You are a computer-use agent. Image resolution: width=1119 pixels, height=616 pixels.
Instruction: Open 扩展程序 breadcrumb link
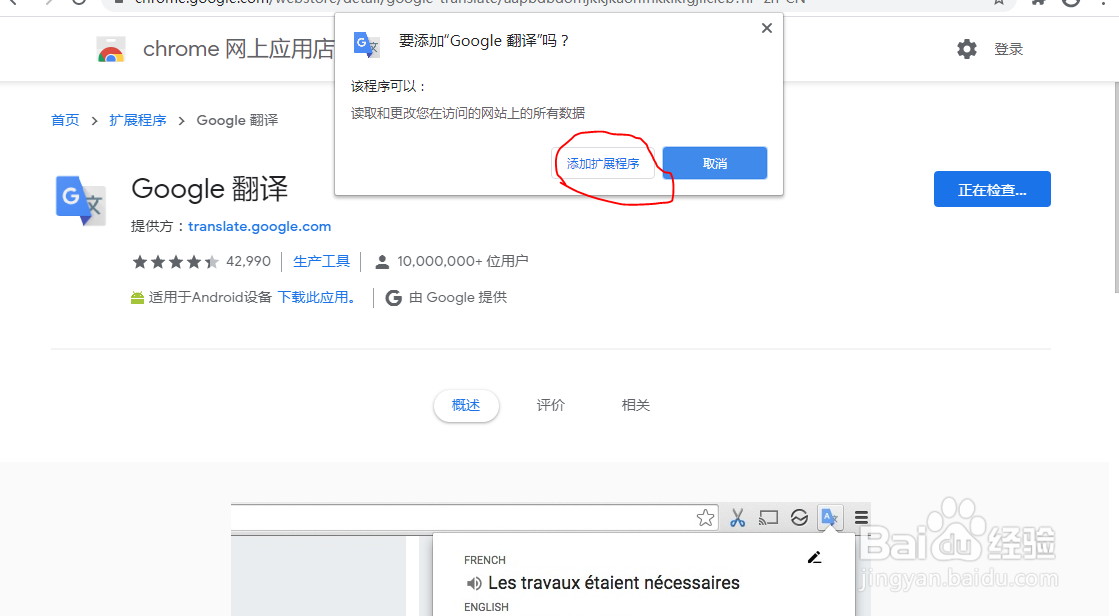138,120
